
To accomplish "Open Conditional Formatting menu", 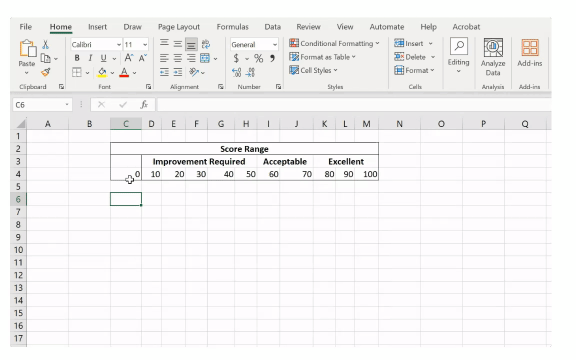I will coord(334,43).
